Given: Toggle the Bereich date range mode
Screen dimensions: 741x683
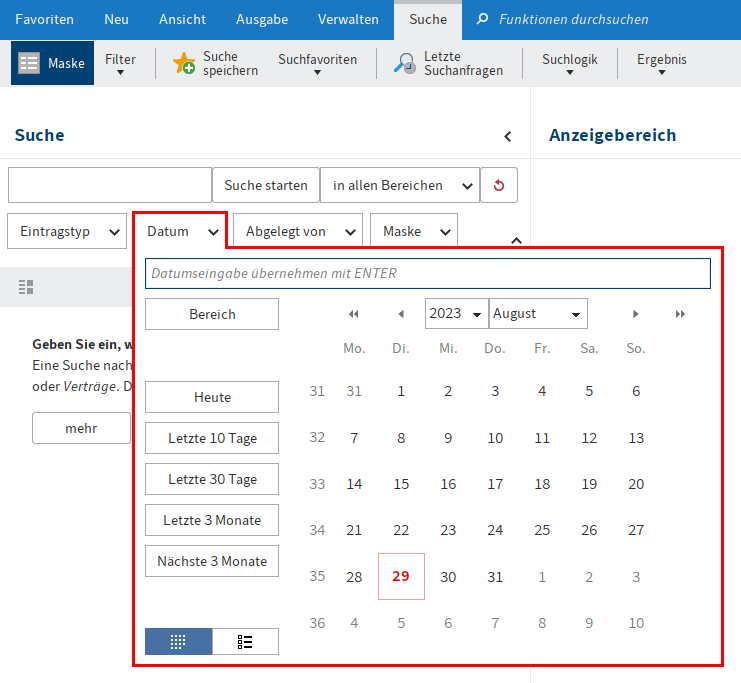Looking at the screenshot, I should tap(212, 314).
